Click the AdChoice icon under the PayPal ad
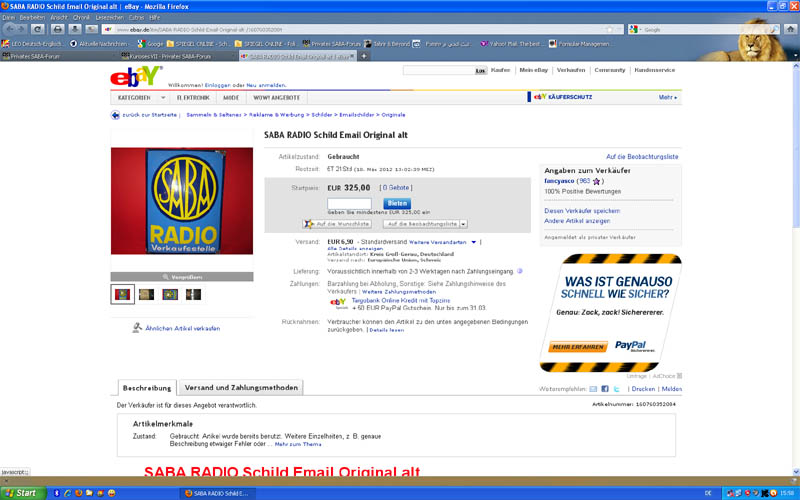 pos(679,376)
